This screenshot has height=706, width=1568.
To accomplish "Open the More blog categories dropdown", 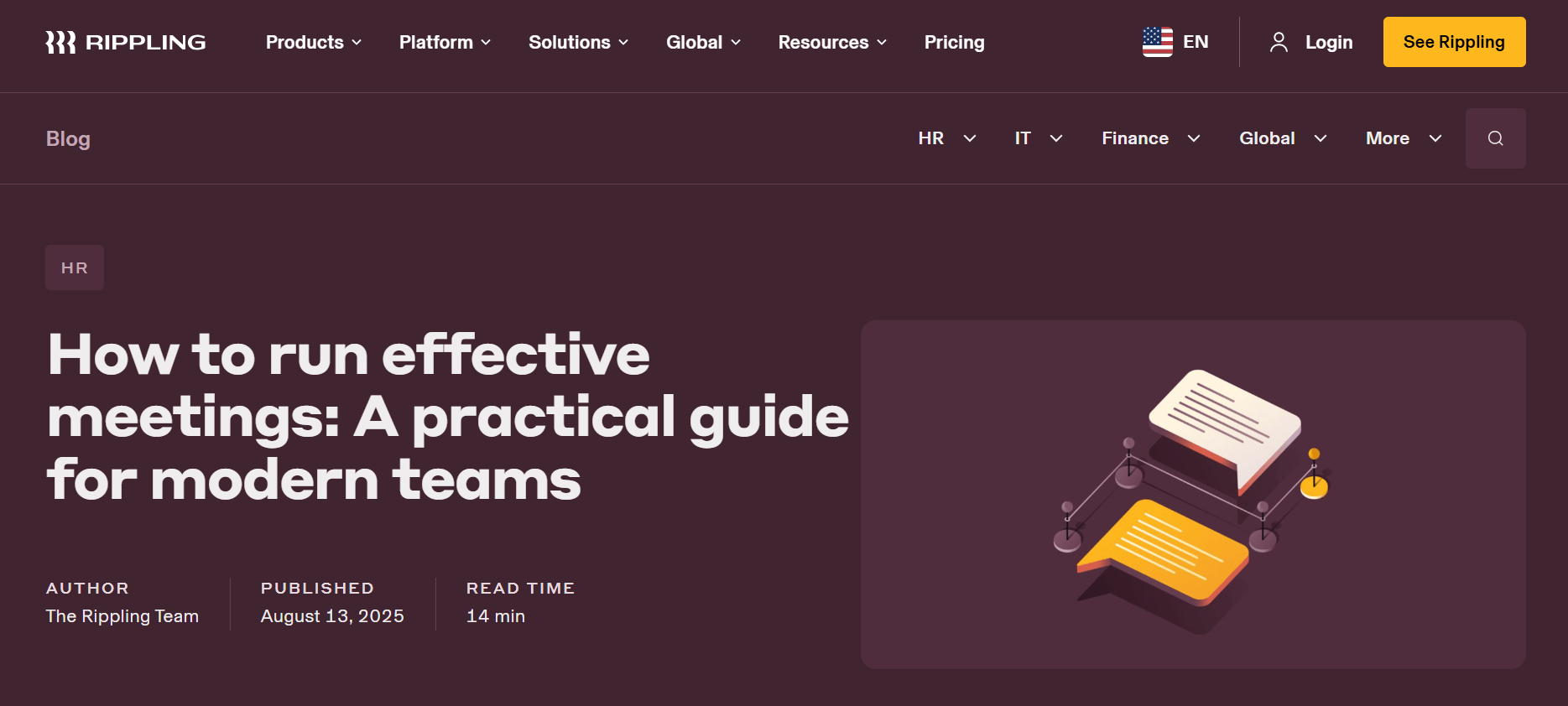I will (x=1403, y=138).
